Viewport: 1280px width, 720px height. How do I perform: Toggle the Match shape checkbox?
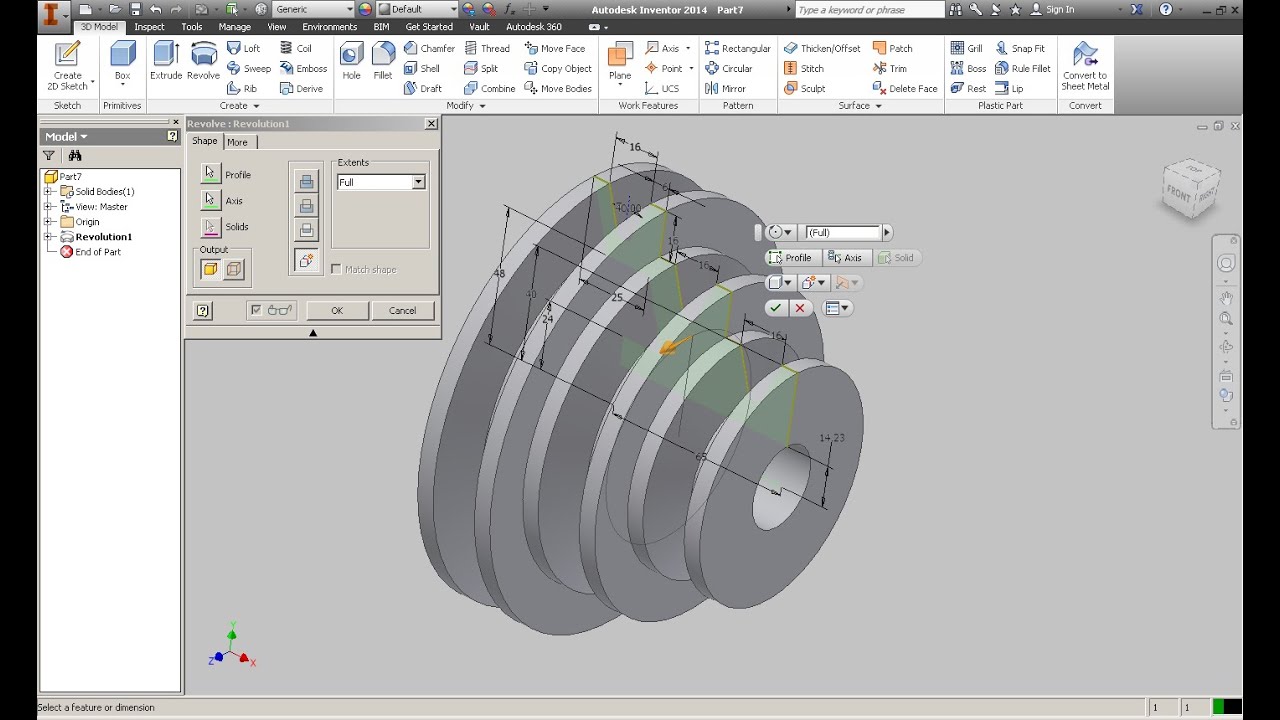336,269
